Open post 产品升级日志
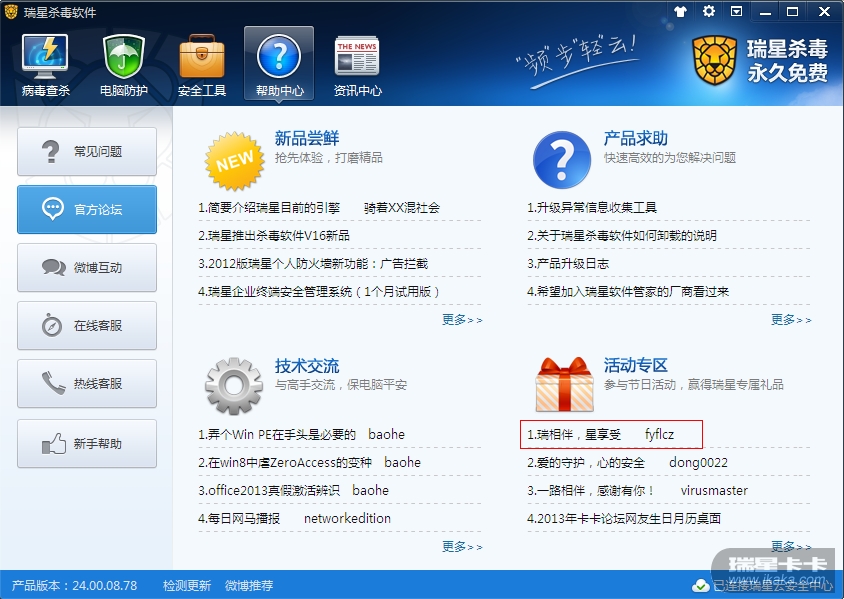This screenshot has height=599, width=844. tap(568, 264)
